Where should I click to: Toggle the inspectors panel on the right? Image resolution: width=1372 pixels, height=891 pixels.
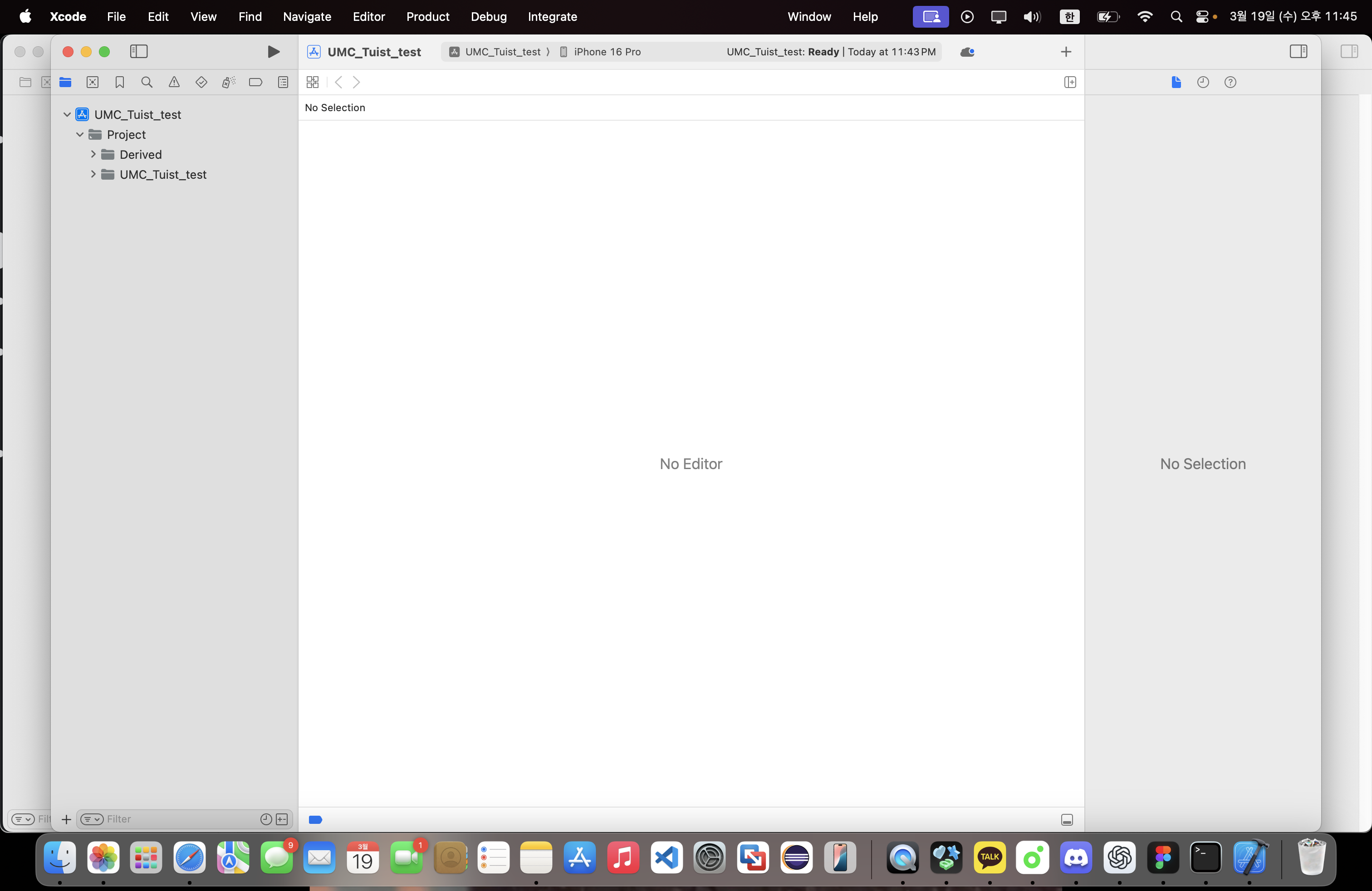pos(1298,52)
